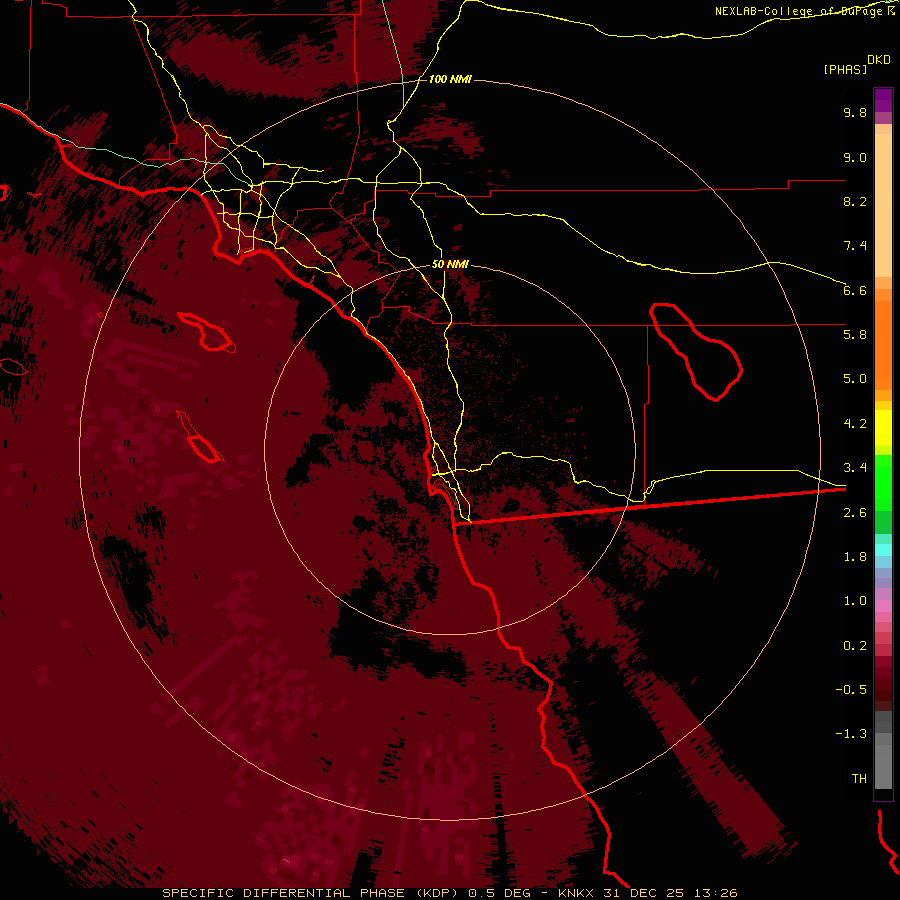
Task: Click the 0.2 scale value
Action: coord(855,646)
